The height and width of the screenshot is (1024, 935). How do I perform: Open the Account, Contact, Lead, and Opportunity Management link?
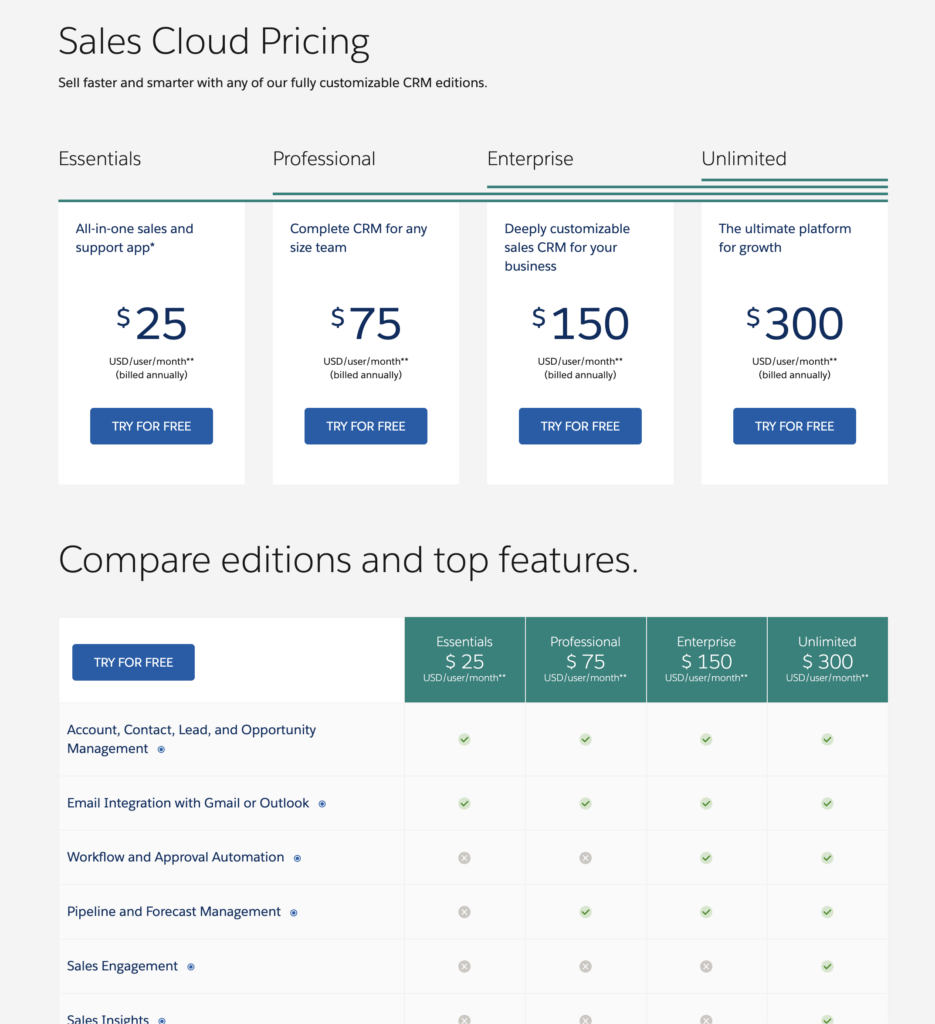(x=191, y=739)
